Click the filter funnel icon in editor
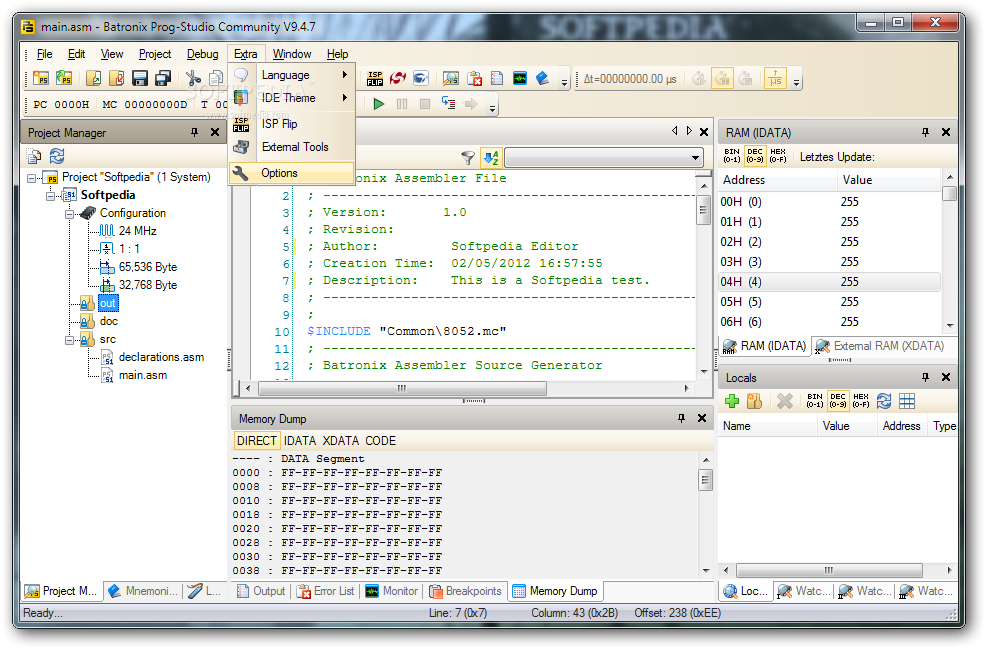Image resolution: width=986 pixels, height=649 pixels. point(468,157)
